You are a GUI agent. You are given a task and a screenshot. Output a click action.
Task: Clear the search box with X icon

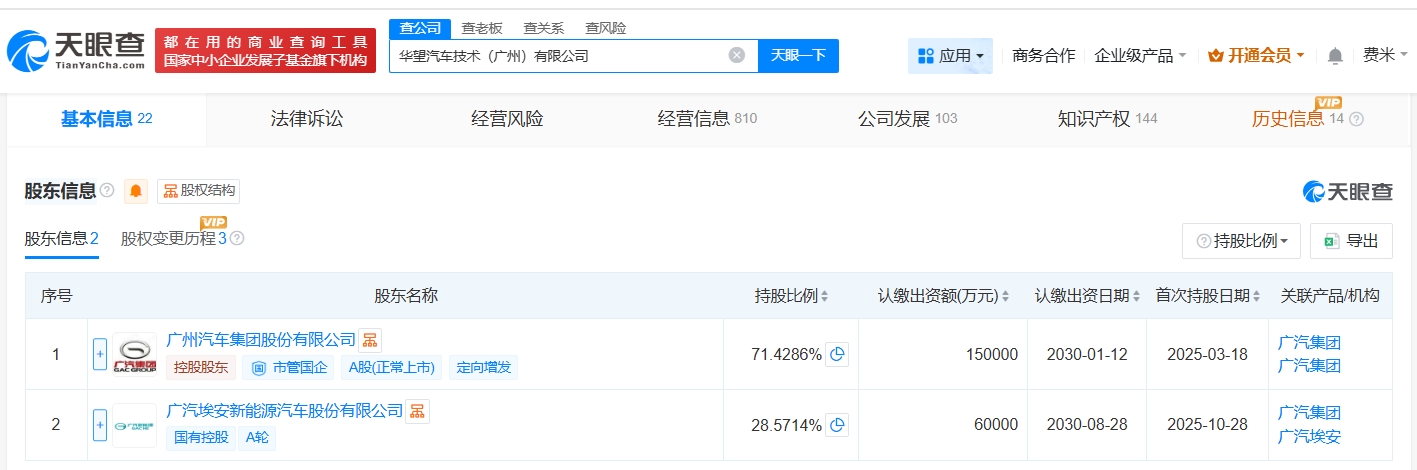click(x=737, y=56)
